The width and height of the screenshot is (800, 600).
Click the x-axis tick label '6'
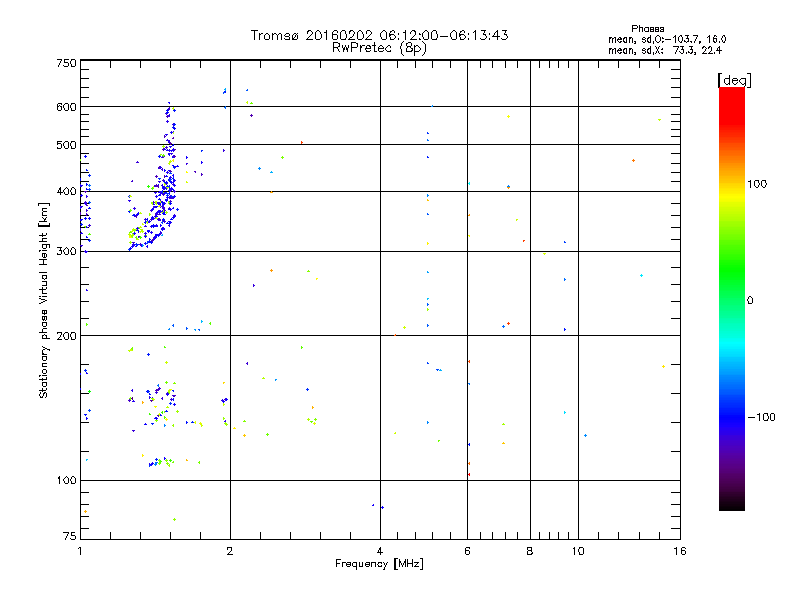pyautogui.click(x=467, y=551)
